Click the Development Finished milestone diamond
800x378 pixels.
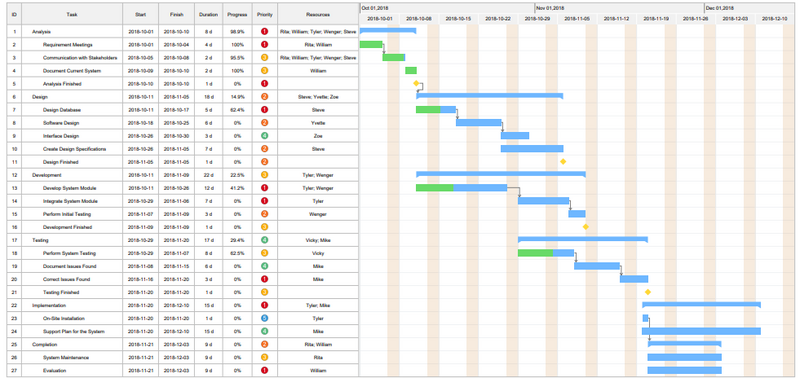pos(586,226)
